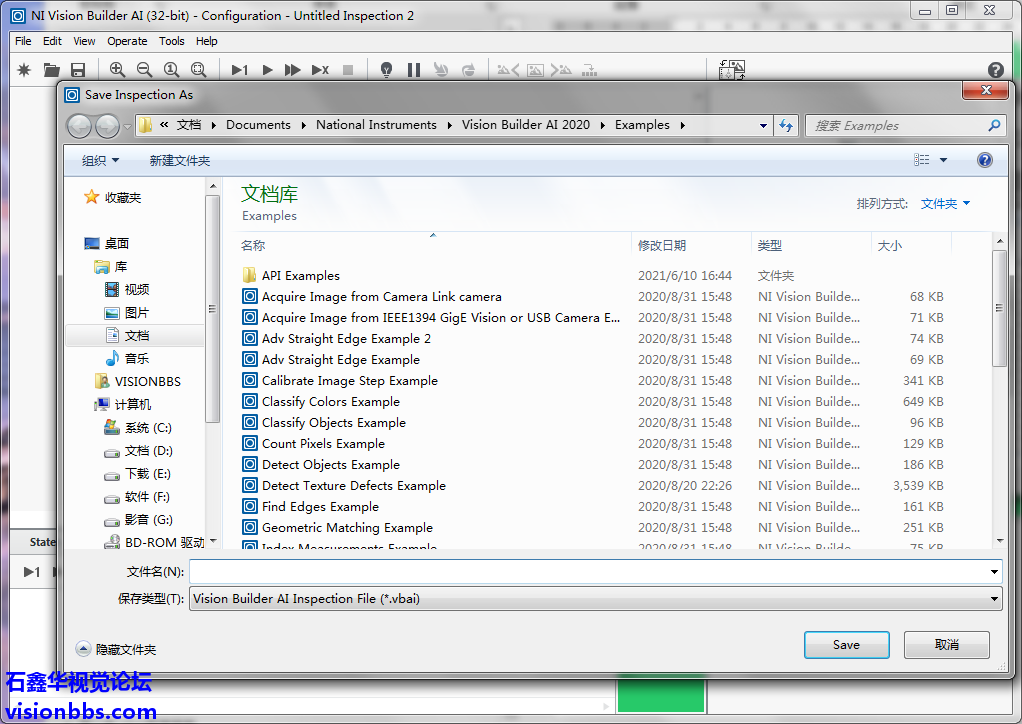Open the view options dropdown arrow

(x=943, y=161)
